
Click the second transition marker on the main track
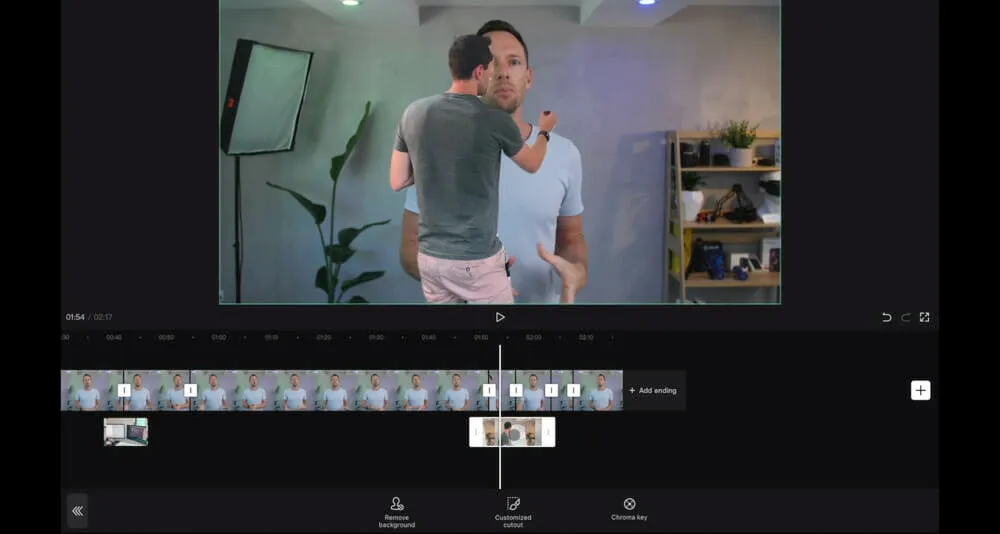tap(190, 390)
